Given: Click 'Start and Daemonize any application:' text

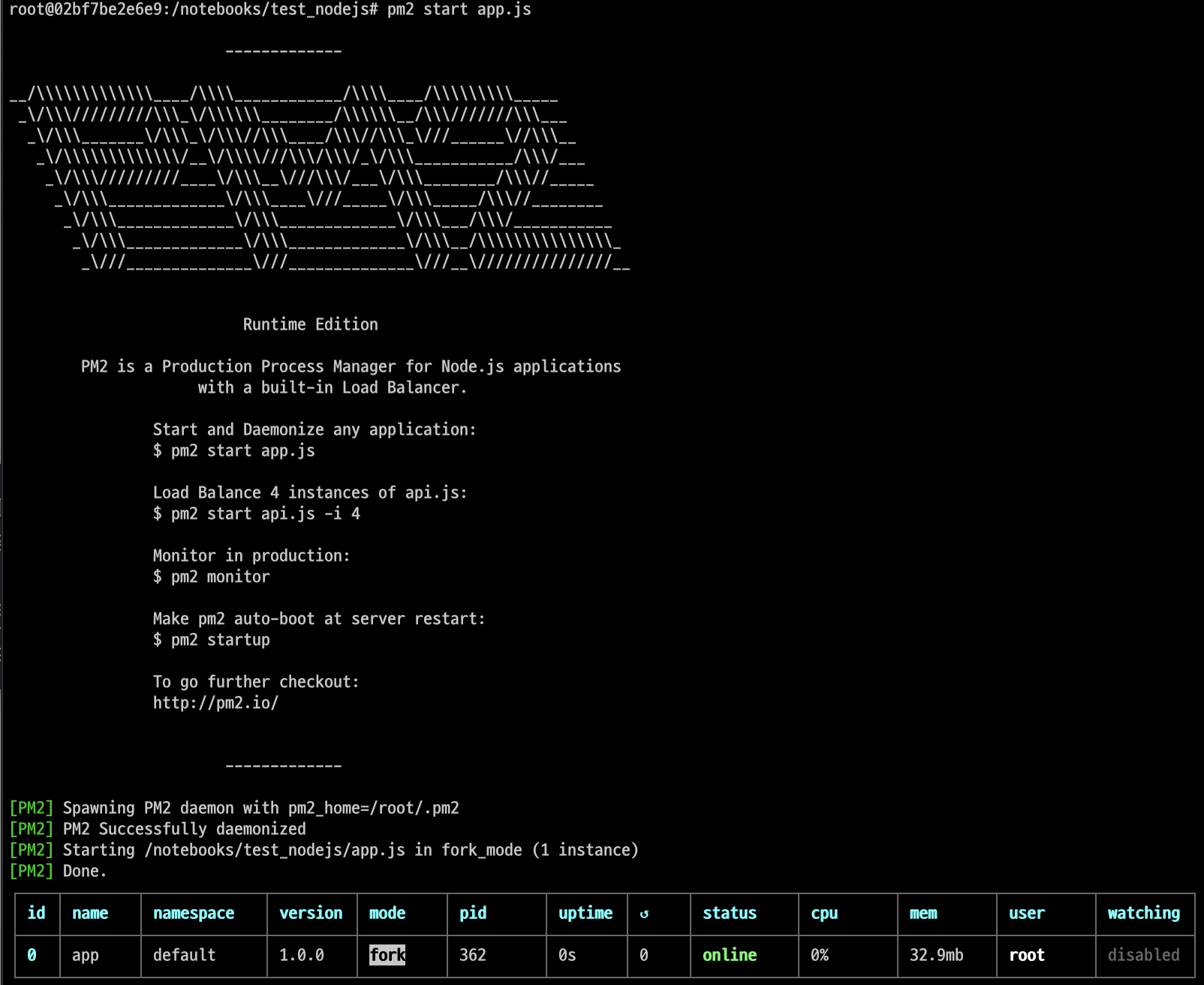Looking at the screenshot, I should click(x=315, y=429).
